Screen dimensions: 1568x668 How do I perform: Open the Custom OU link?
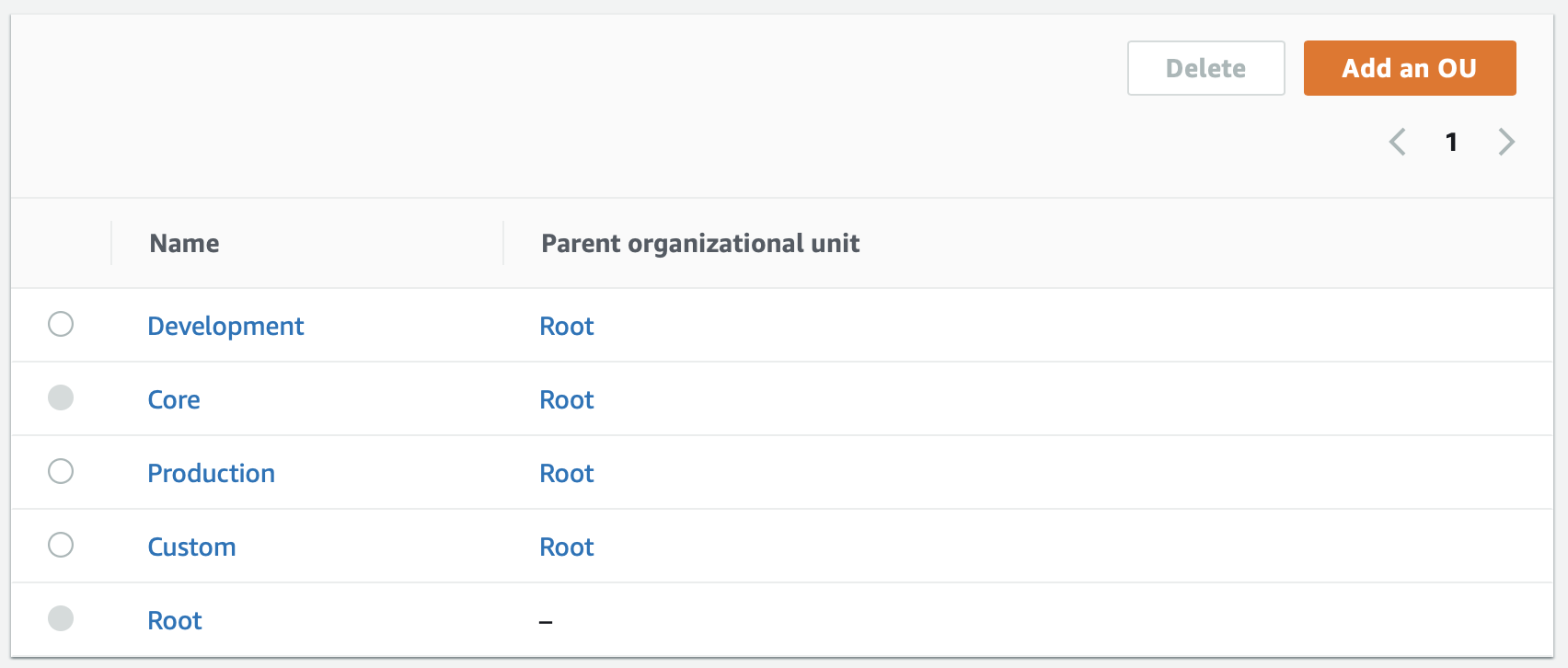tap(191, 547)
